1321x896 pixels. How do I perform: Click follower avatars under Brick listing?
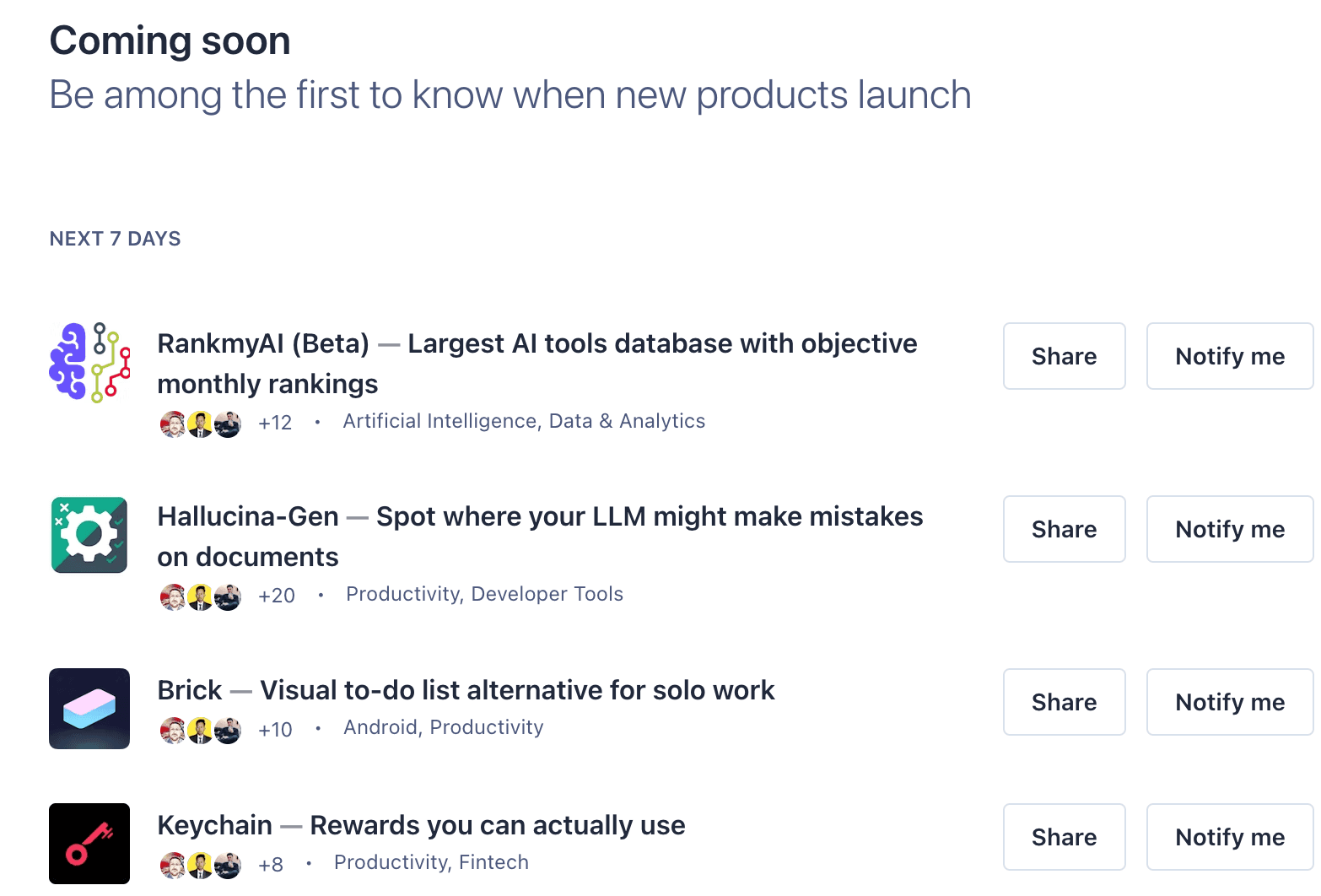[201, 730]
